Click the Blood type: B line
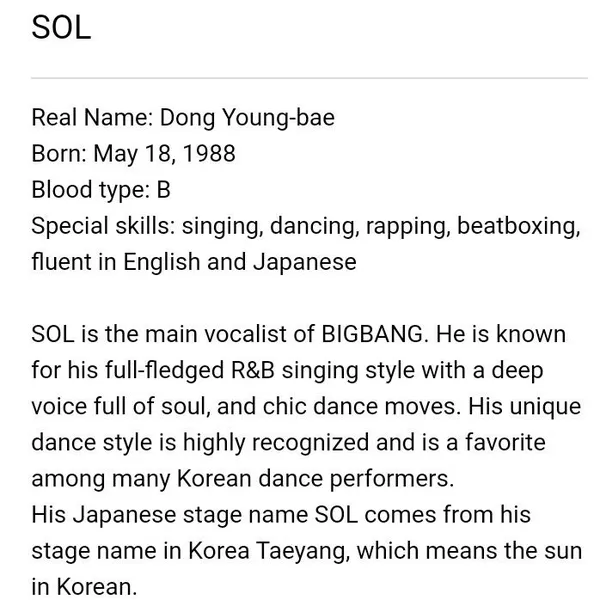600x600 pixels. point(101,190)
